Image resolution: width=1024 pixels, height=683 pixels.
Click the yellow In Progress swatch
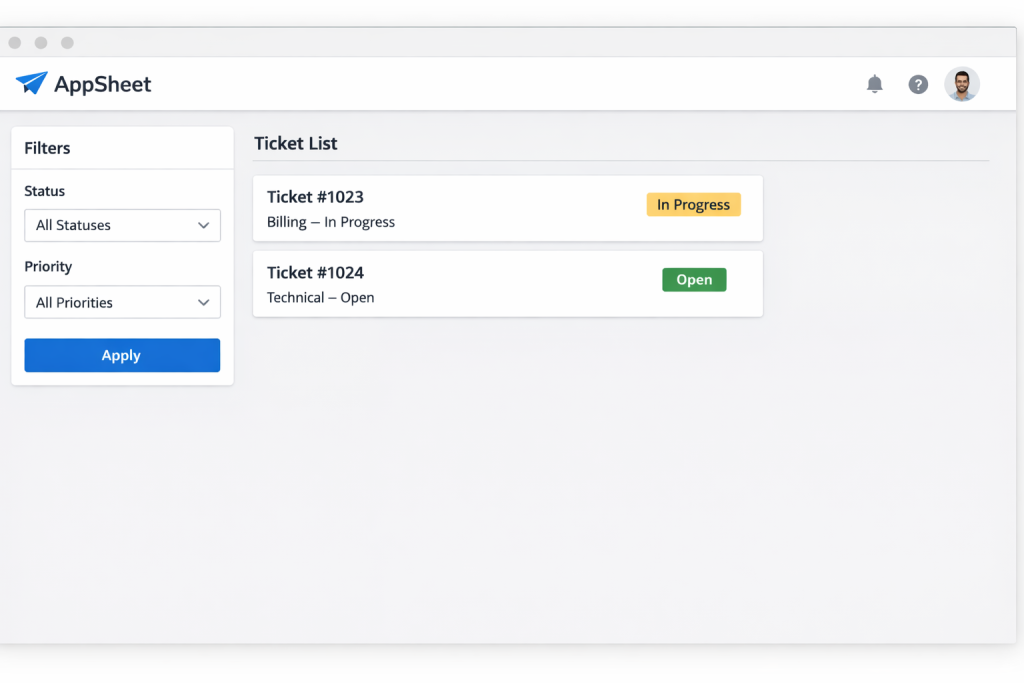click(693, 204)
